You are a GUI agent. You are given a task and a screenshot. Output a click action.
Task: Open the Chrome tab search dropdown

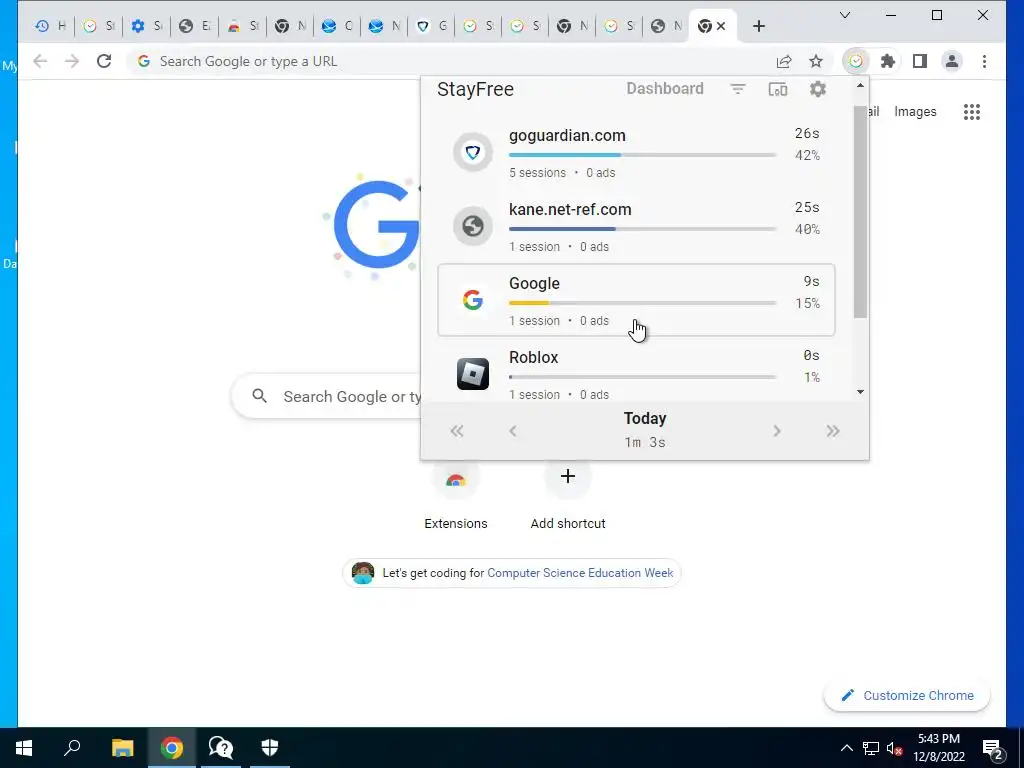click(x=844, y=15)
